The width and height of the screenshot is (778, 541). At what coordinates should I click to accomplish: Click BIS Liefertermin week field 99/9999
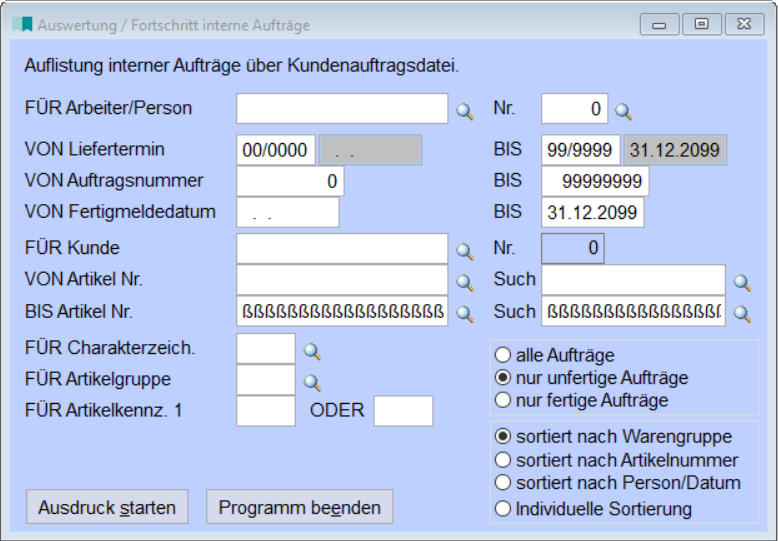[581, 149]
